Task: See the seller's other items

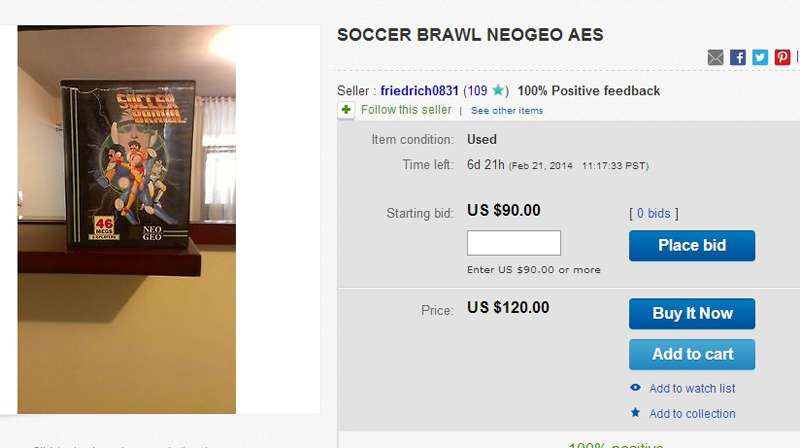Action: 507,111
